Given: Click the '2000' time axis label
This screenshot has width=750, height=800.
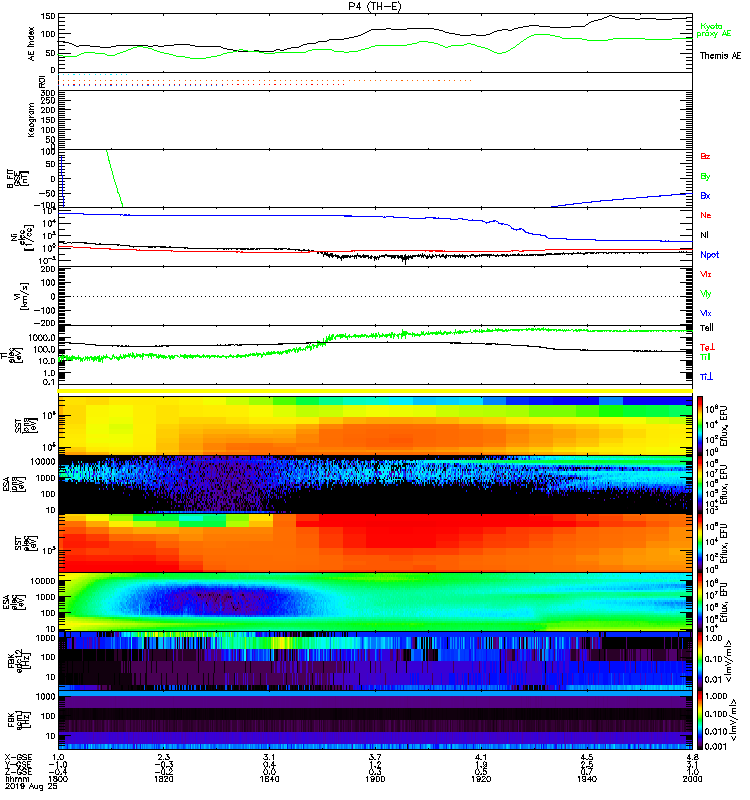Looking at the screenshot, I should click(x=692, y=779).
